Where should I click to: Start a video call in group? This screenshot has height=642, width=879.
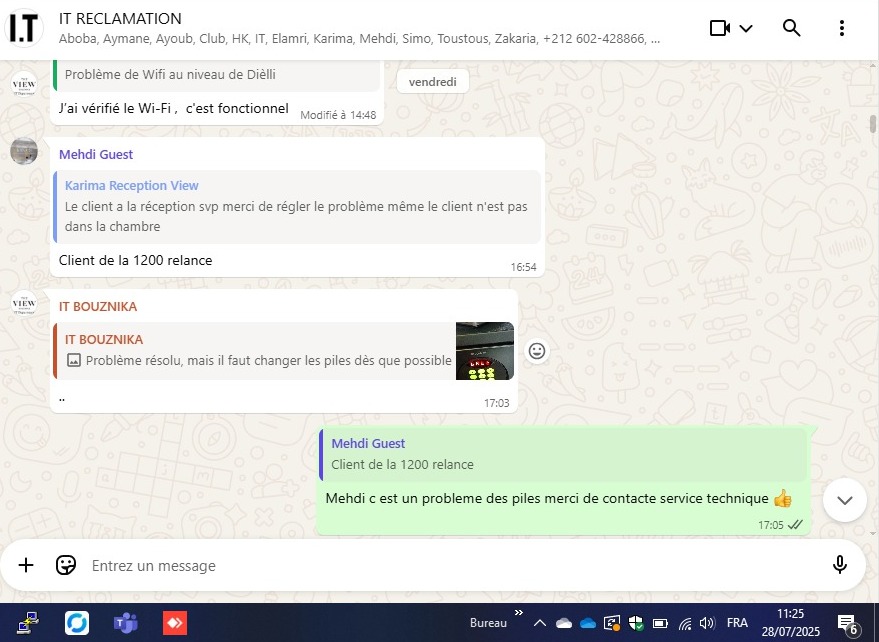coord(720,28)
